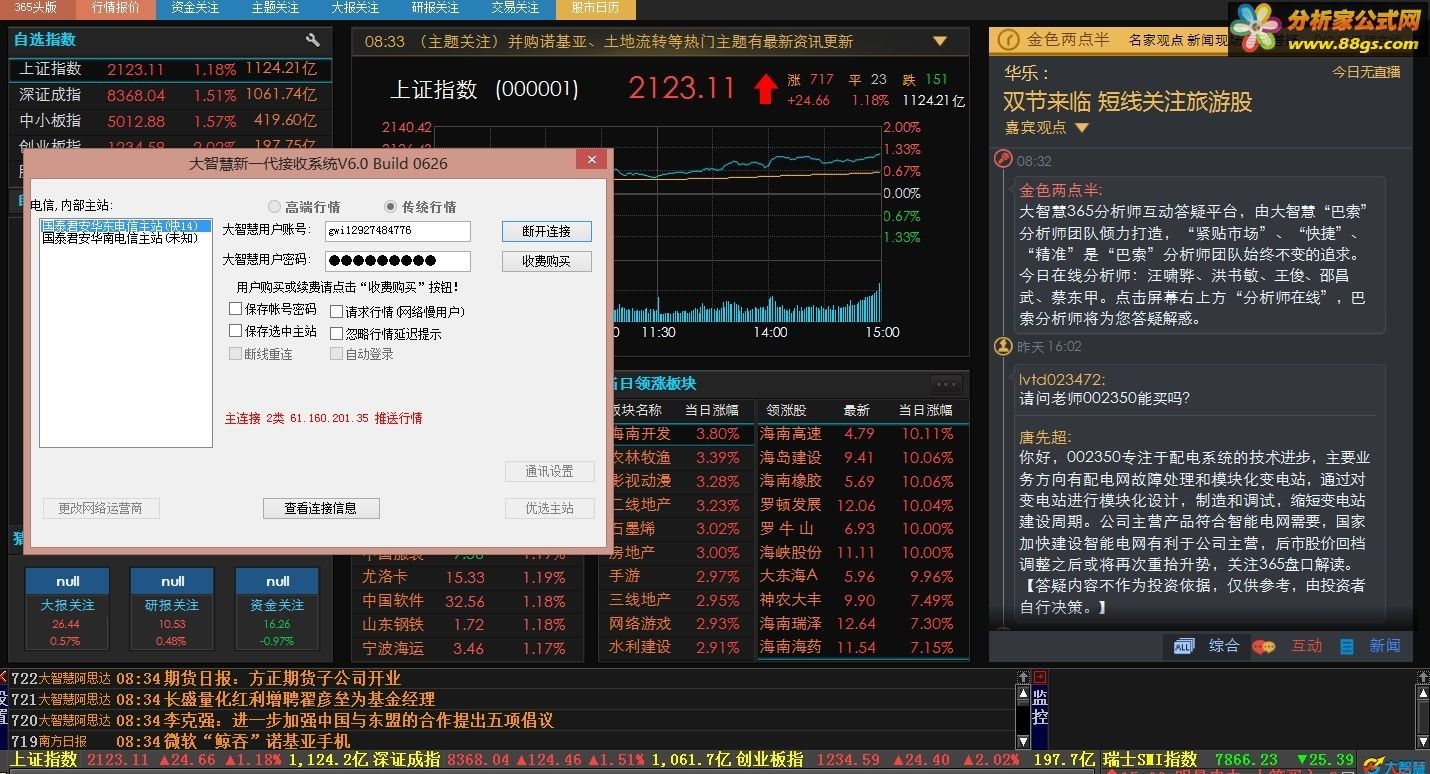1430x774 pixels.
Task: Open the 研报关注 null card
Action: tap(172, 608)
